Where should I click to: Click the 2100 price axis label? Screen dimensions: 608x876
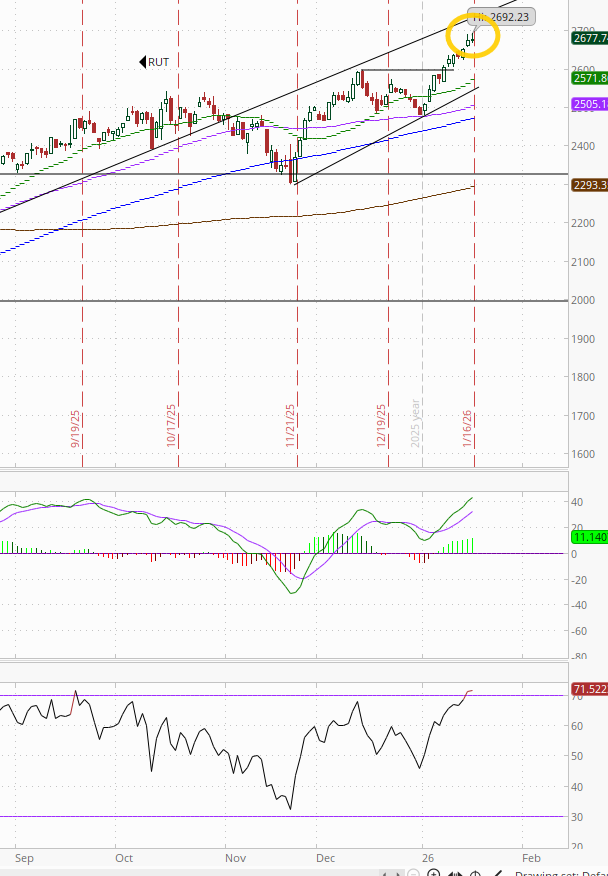click(x=583, y=262)
